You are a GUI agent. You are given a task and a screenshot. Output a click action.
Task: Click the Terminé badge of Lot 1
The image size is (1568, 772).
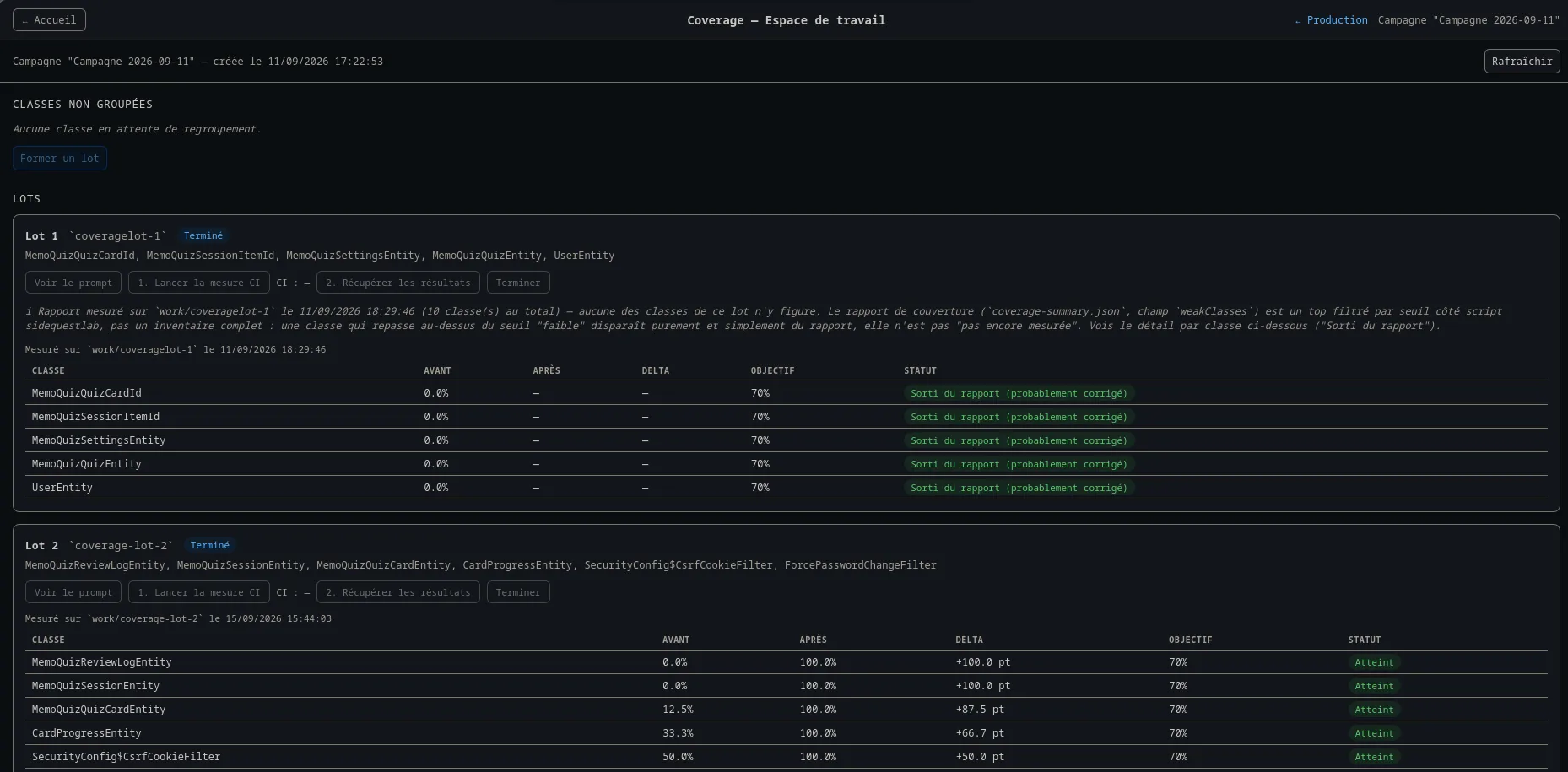[203, 236]
